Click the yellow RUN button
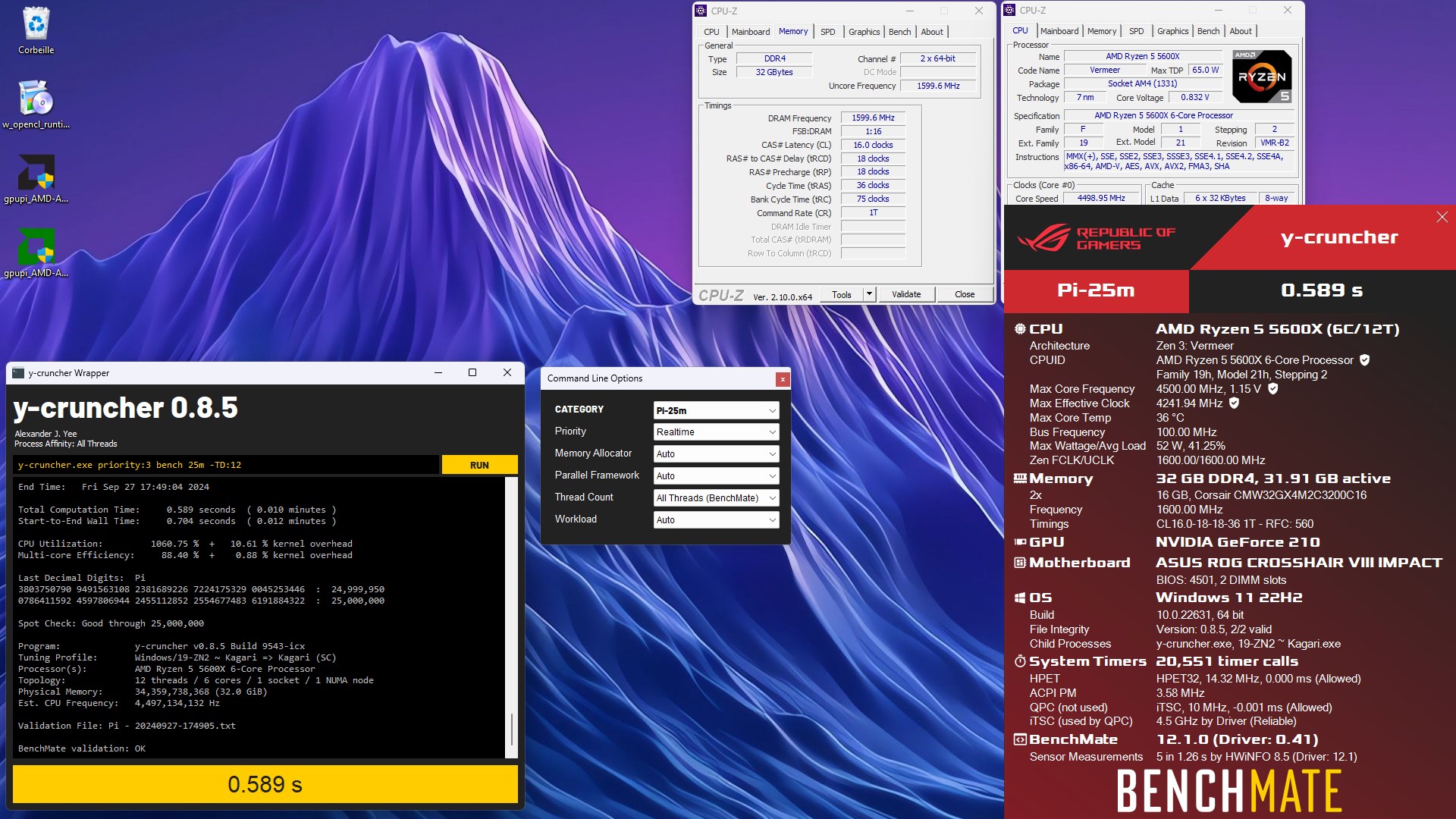Screen dimensions: 1456x819 pyautogui.click(x=479, y=465)
